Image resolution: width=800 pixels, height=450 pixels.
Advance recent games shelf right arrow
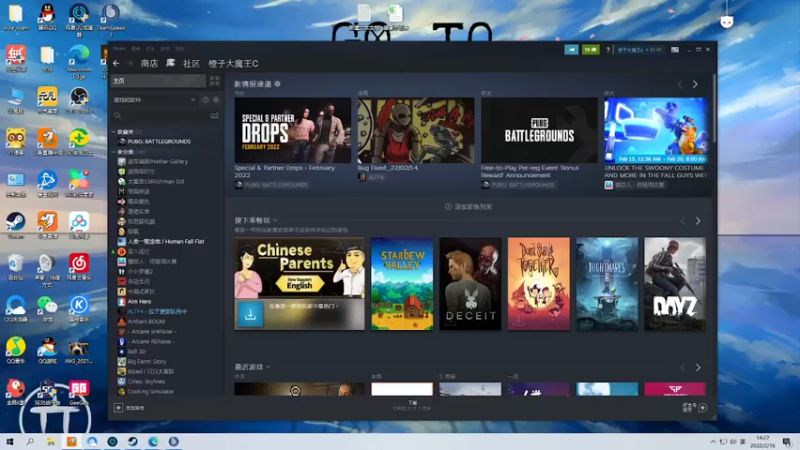point(698,367)
